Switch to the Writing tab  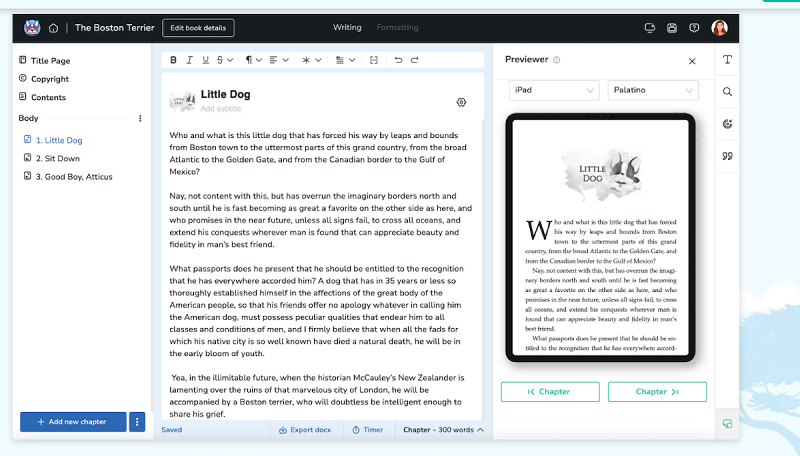[x=347, y=28]
